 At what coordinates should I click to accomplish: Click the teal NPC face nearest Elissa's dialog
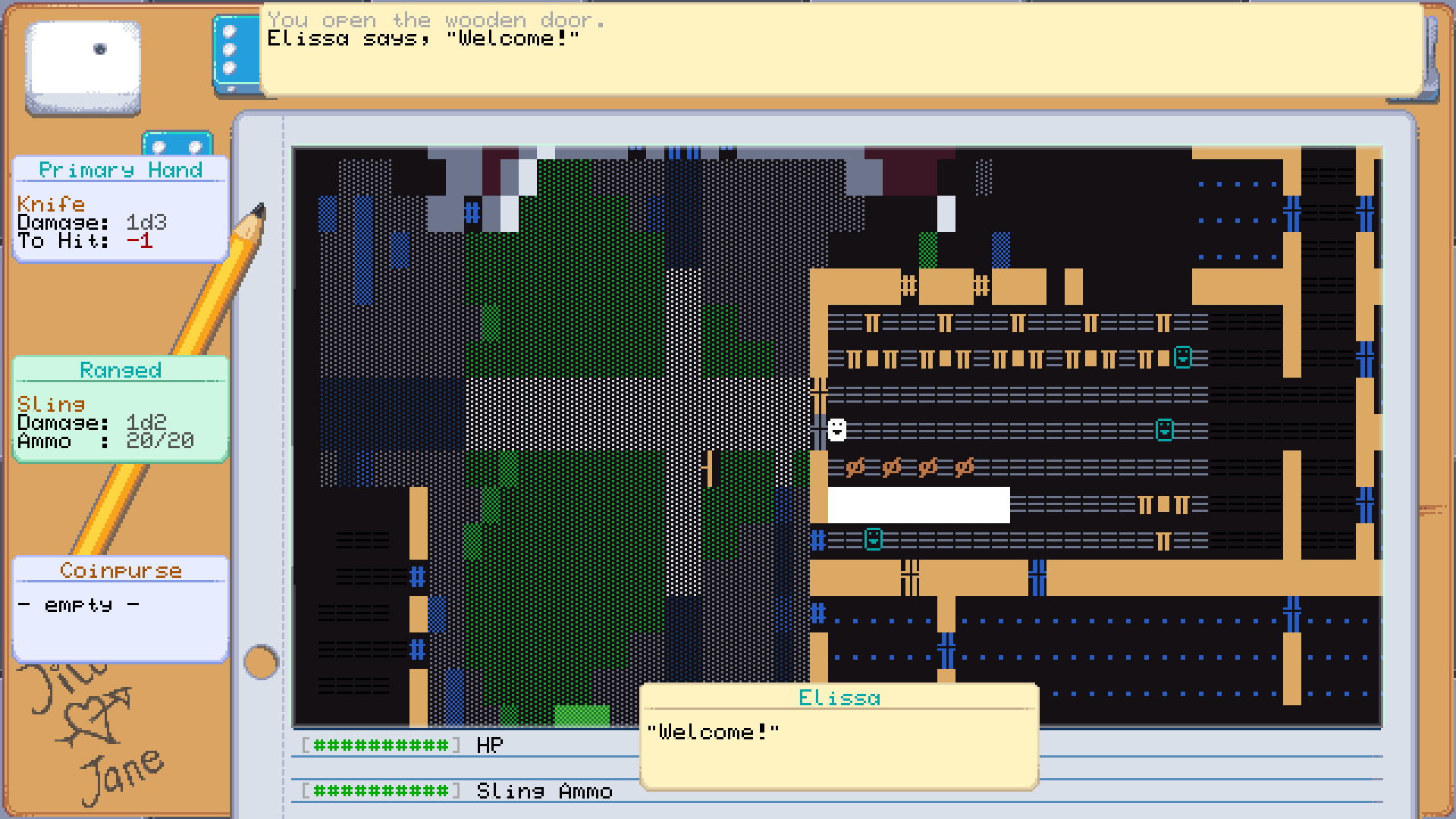tap(873, 539)
